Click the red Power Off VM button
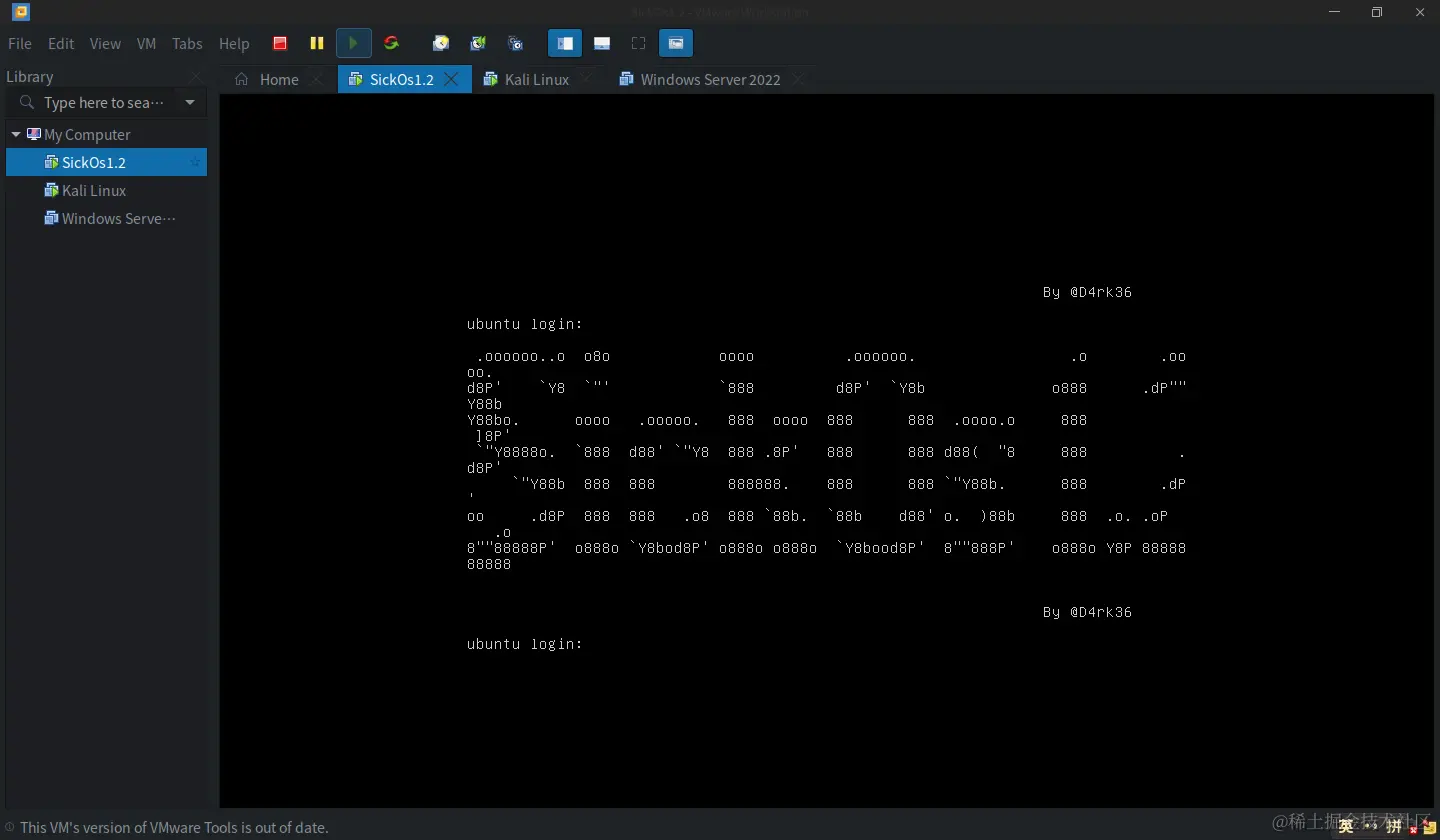The image size is (1440, 840). tap(280, 43)
